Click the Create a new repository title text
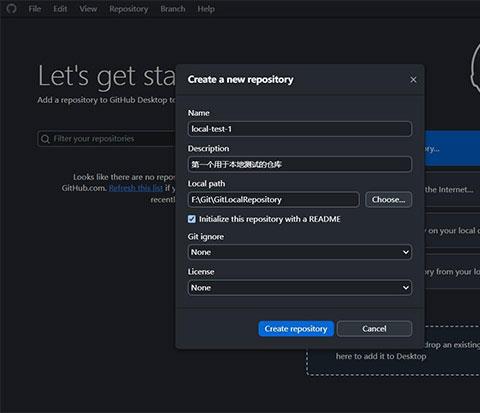This screenshot has width=480, height=413. coord(240,80)
